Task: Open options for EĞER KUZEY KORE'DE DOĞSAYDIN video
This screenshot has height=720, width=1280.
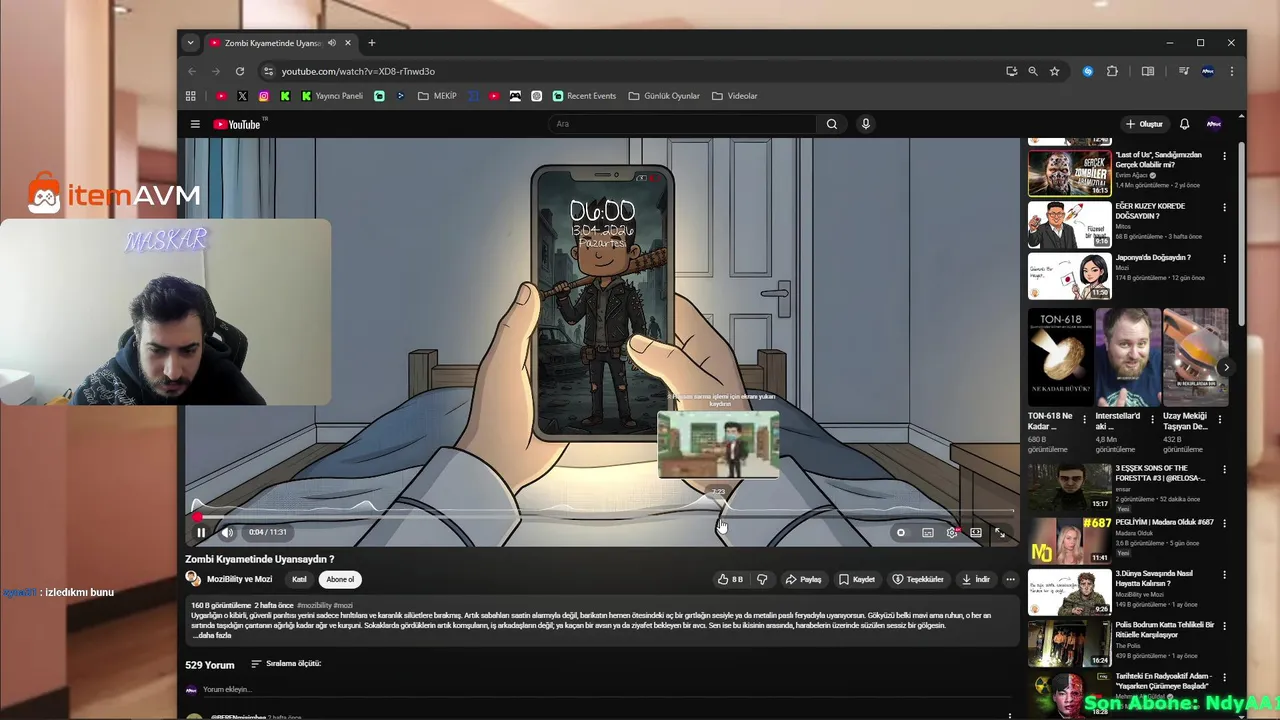Action: pos(1224,208)
